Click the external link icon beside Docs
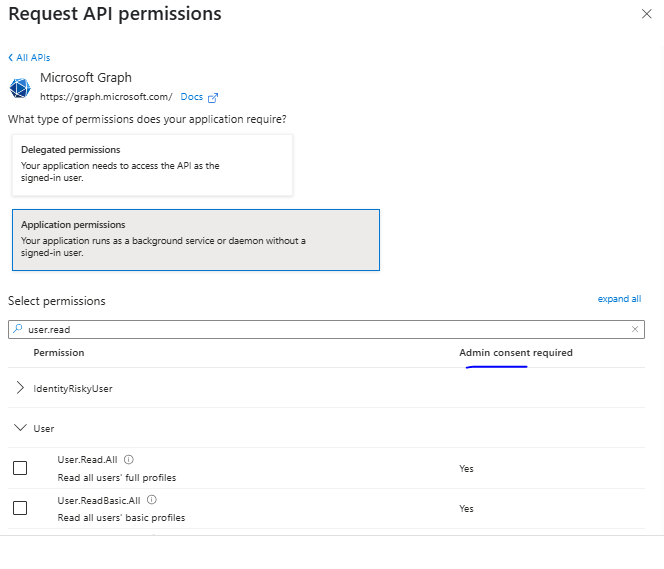Image resolution: width=664 pixels, height=569 pixels. [x=213, y=98]
